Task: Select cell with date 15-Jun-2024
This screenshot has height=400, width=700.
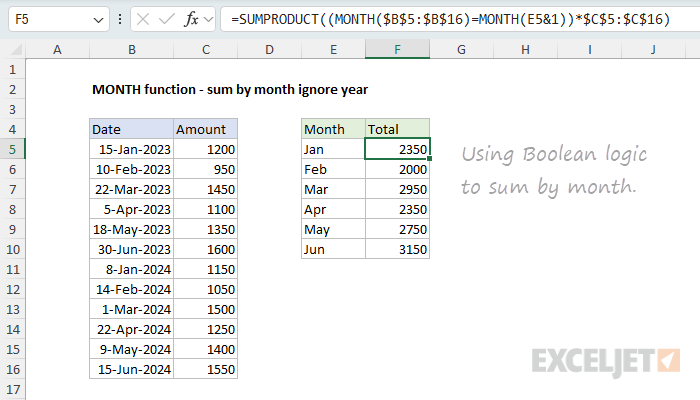Action: 132,369
